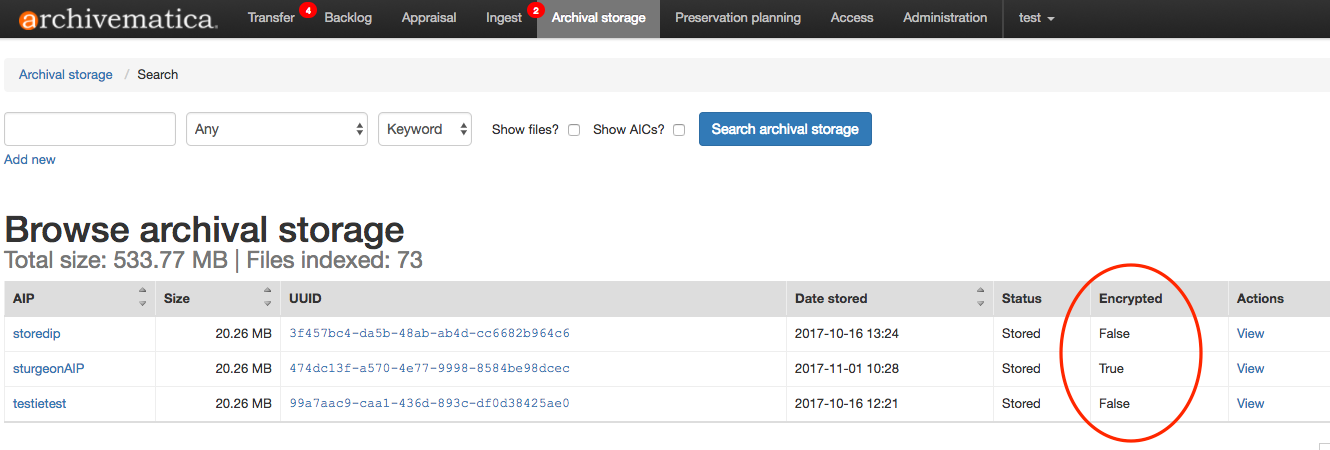Click the Ingest notification badge
Image resolution: width=1330 pixels, height=450 pixels.
pyautogui.click(x=535, y=10)
